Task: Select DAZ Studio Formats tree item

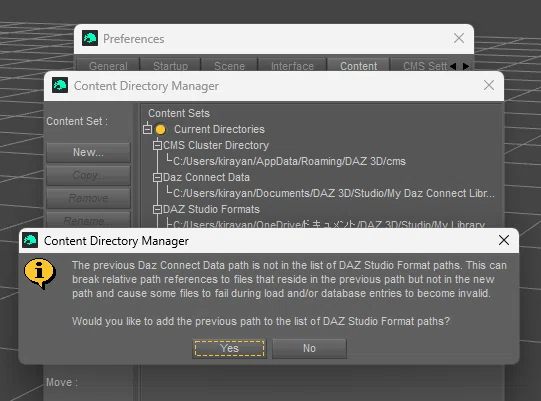Action: (x=211, y=209)
